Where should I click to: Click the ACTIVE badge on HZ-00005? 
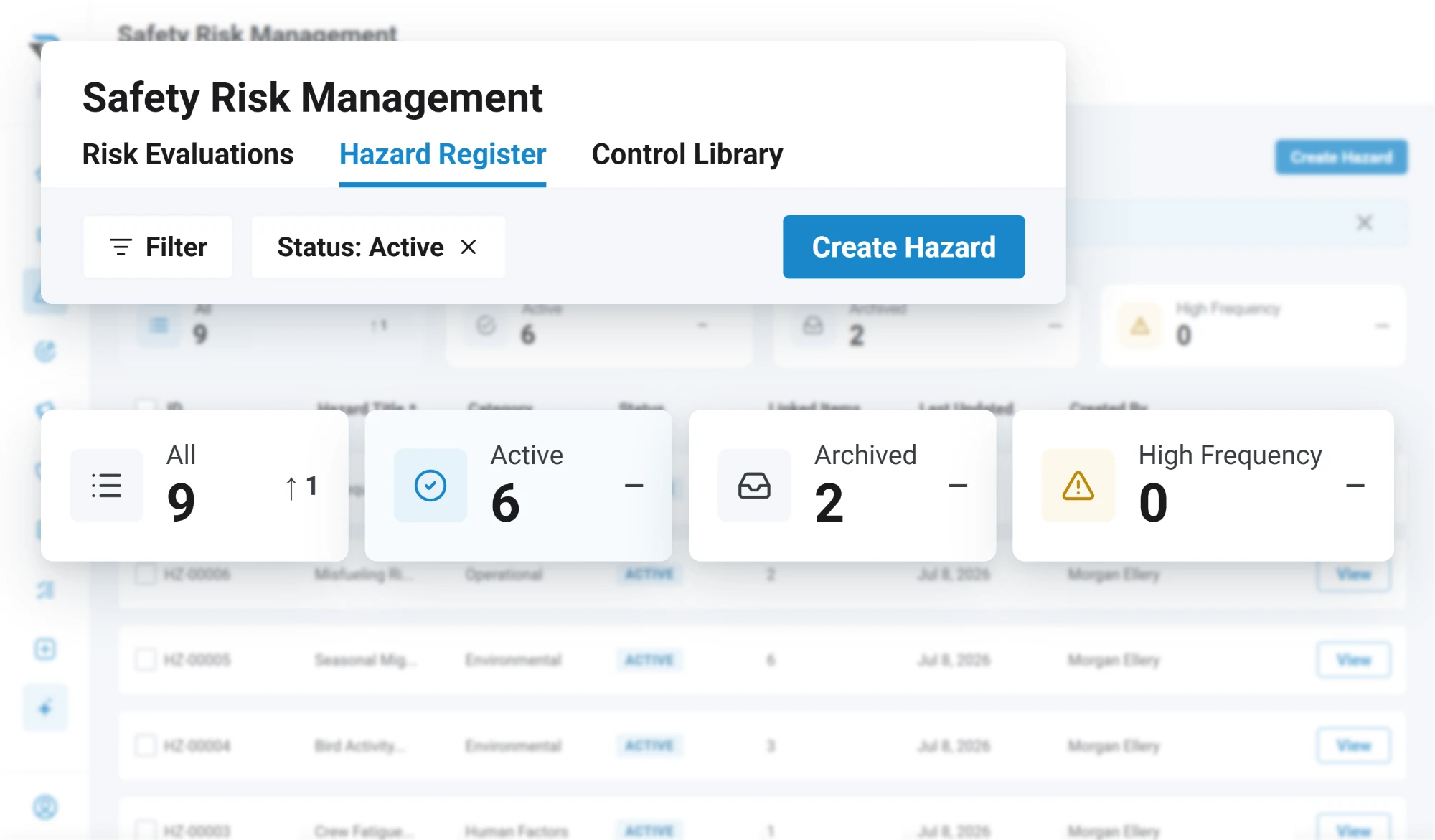tap(649, 660)
